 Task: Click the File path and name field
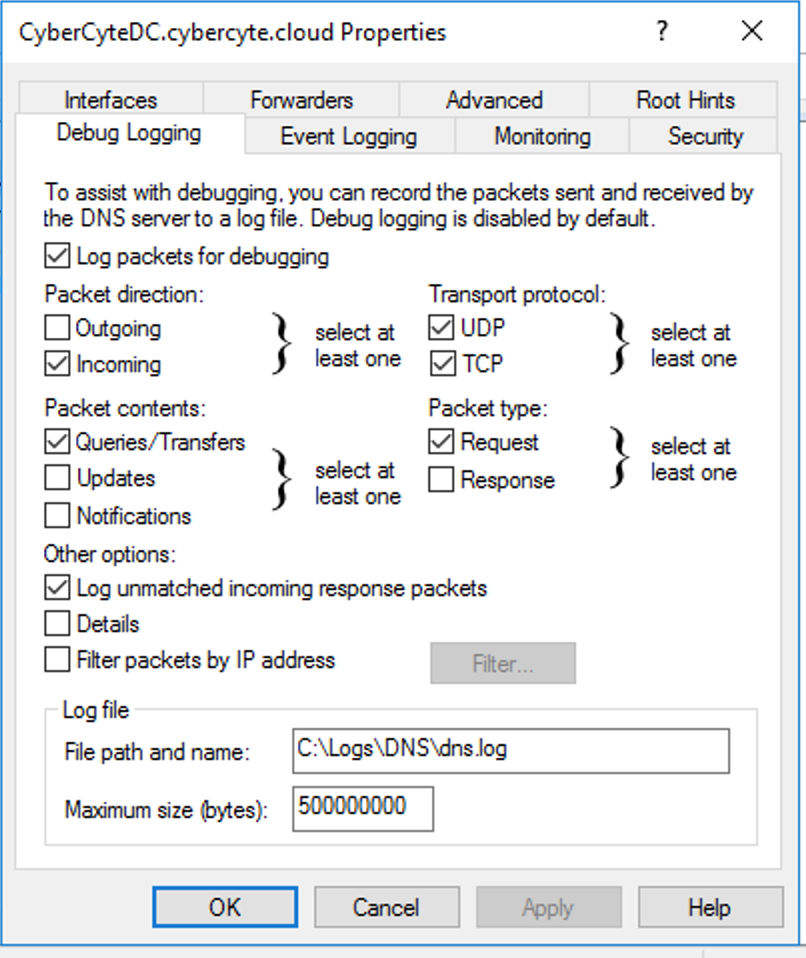pyautogui.click(x=511, y=751)
